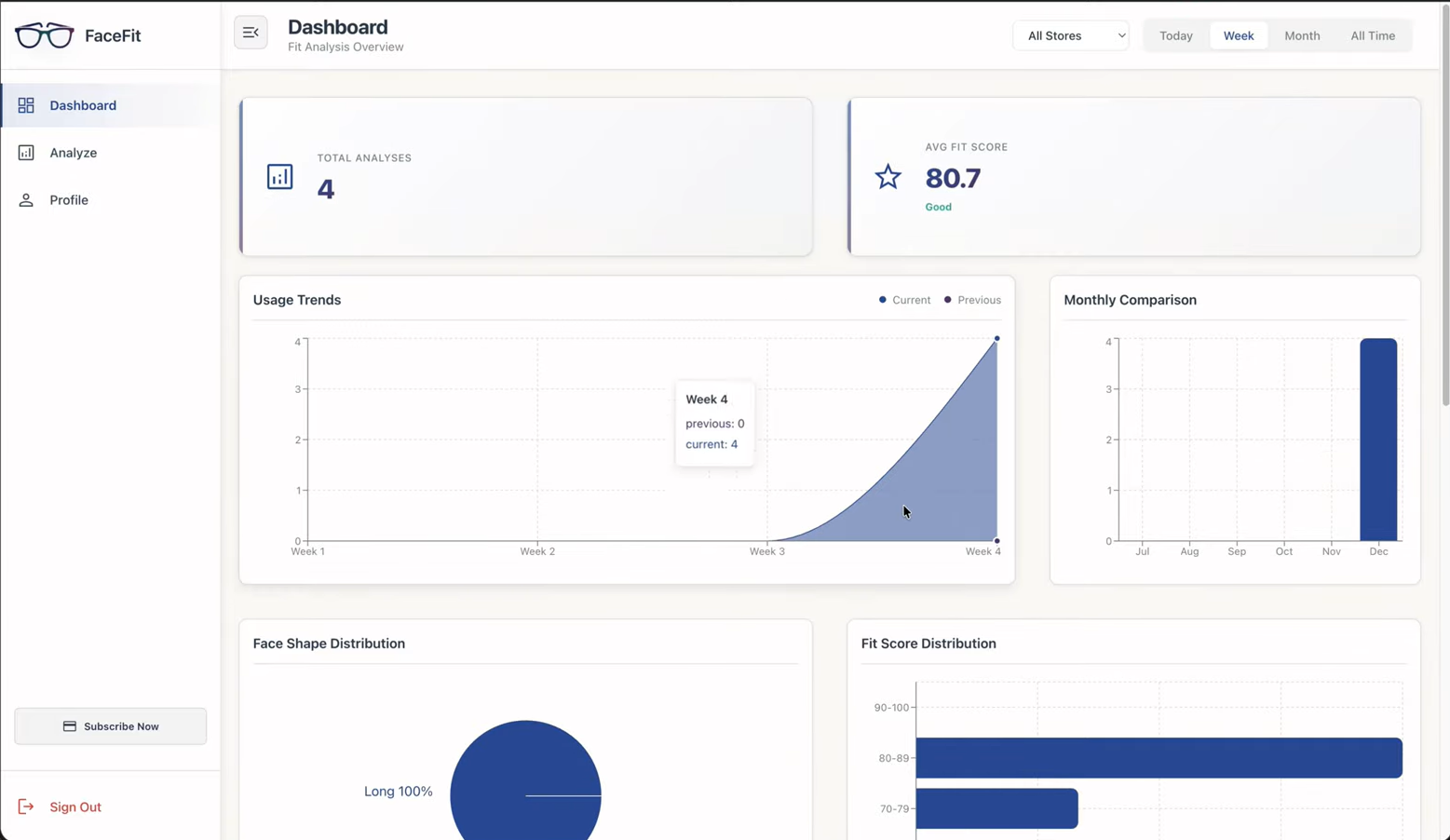Select the All Time range tab

[1372, 35]
